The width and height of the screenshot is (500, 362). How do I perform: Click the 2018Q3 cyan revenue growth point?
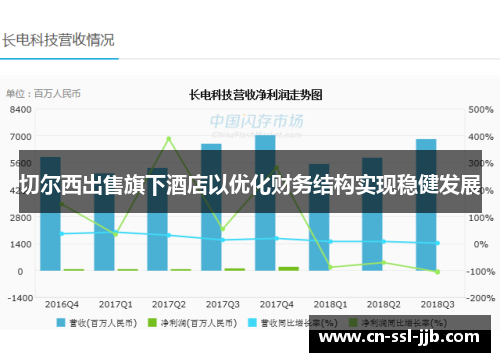438,243
